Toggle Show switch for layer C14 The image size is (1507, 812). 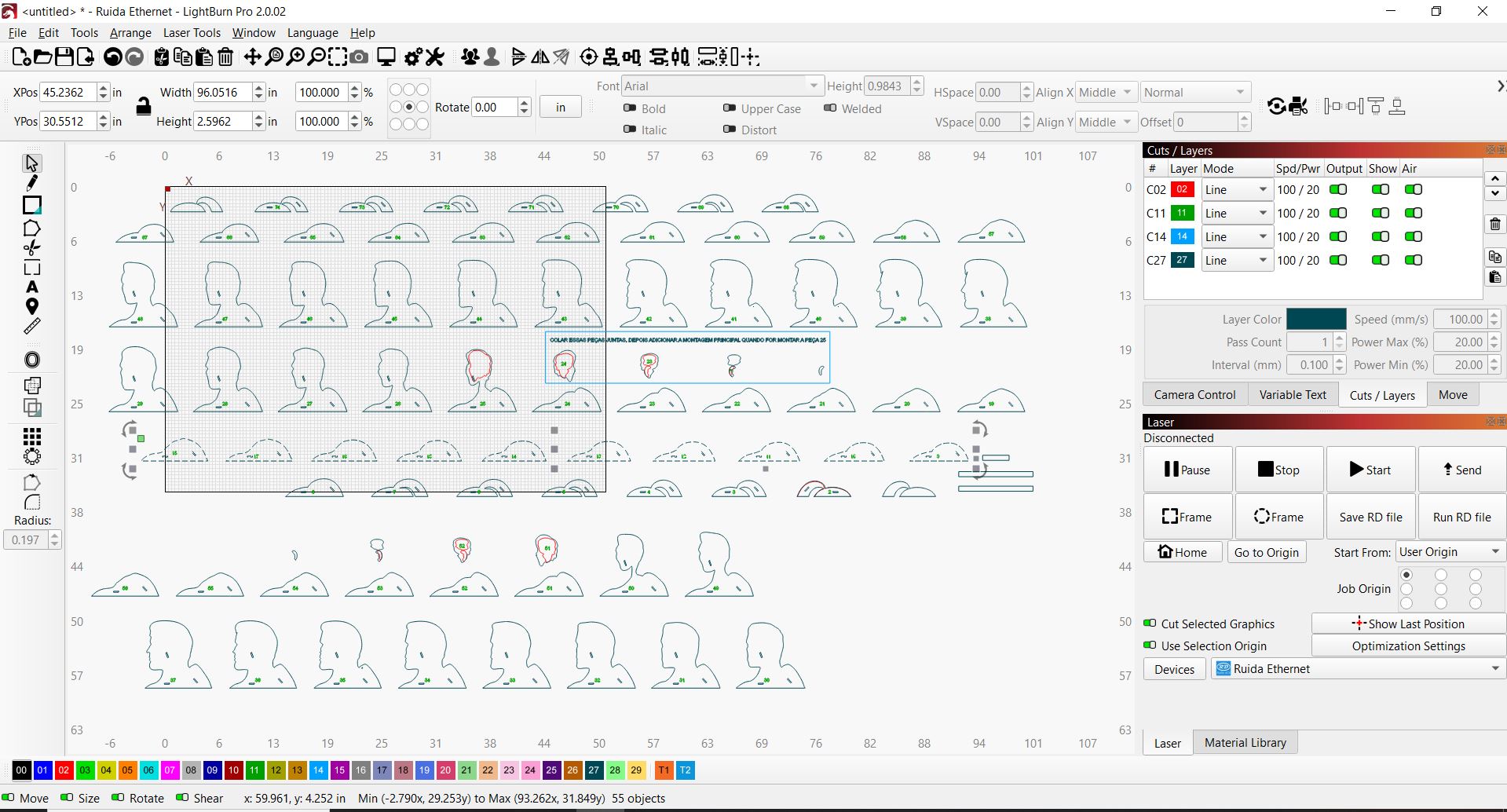tap(1380, 237)
